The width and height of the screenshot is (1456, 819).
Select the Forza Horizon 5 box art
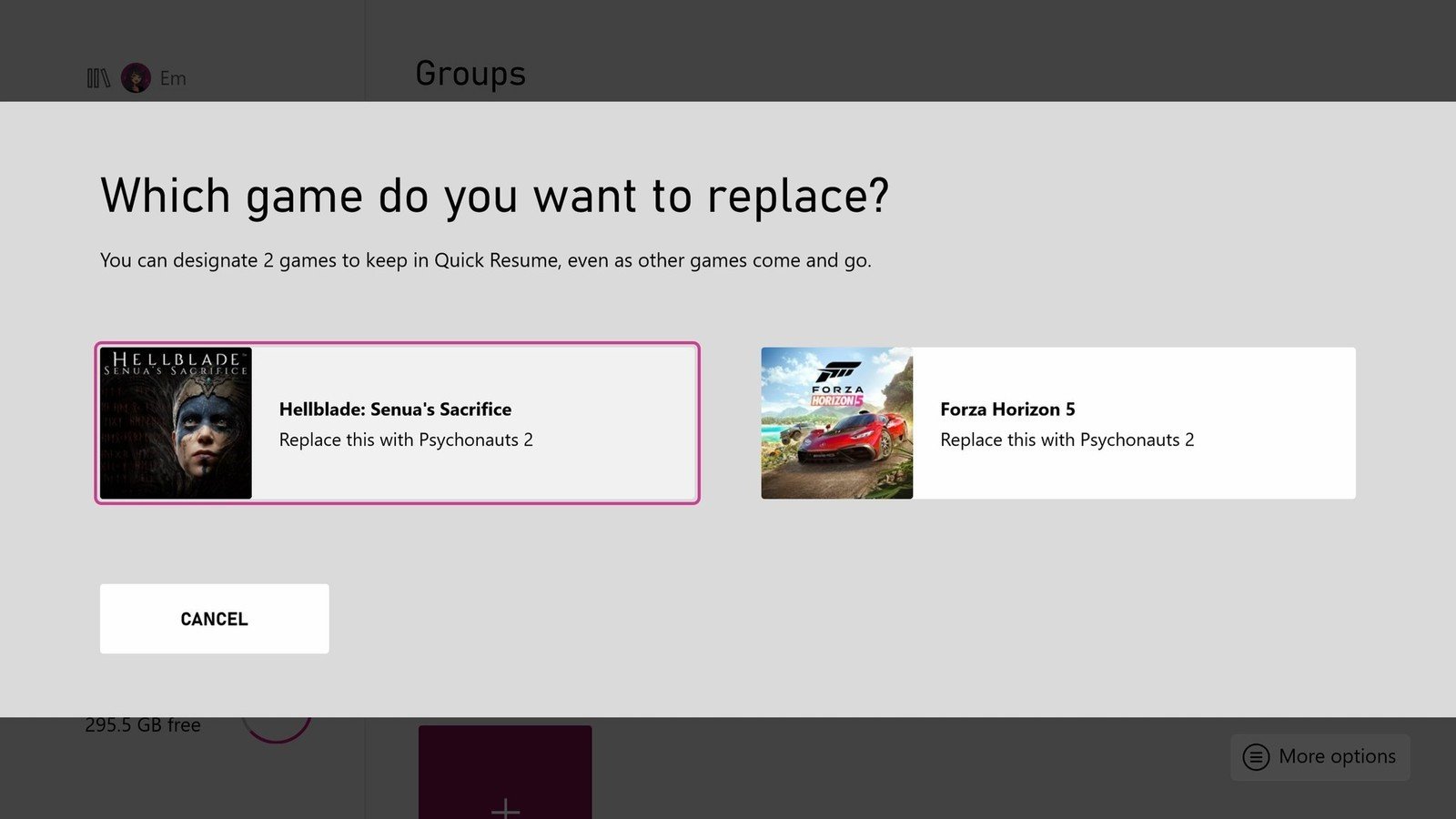(836, 421)
